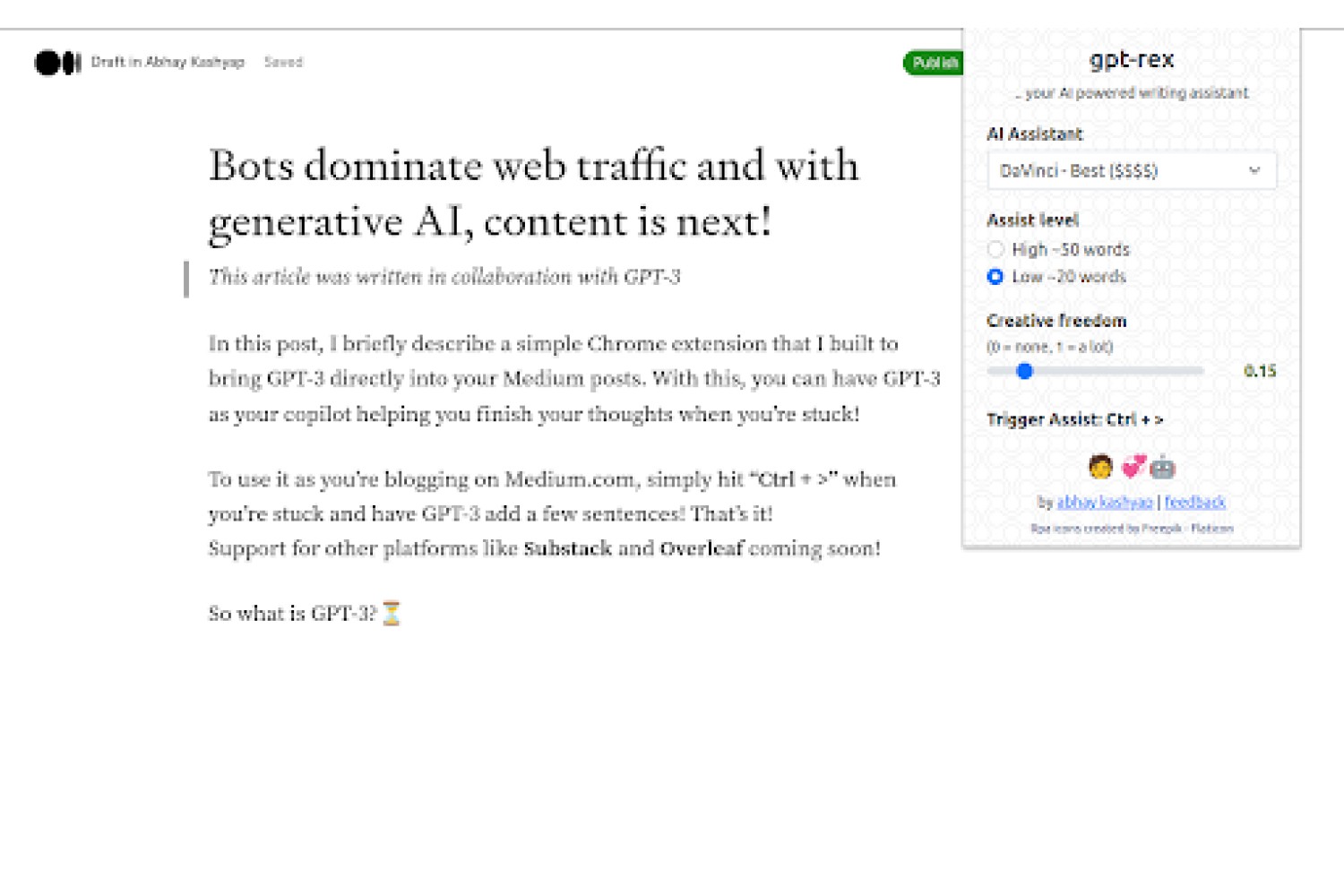Click the person emoji in gpt-rex panel
The image size is (1344, 896).
(x=1100, y=467)
